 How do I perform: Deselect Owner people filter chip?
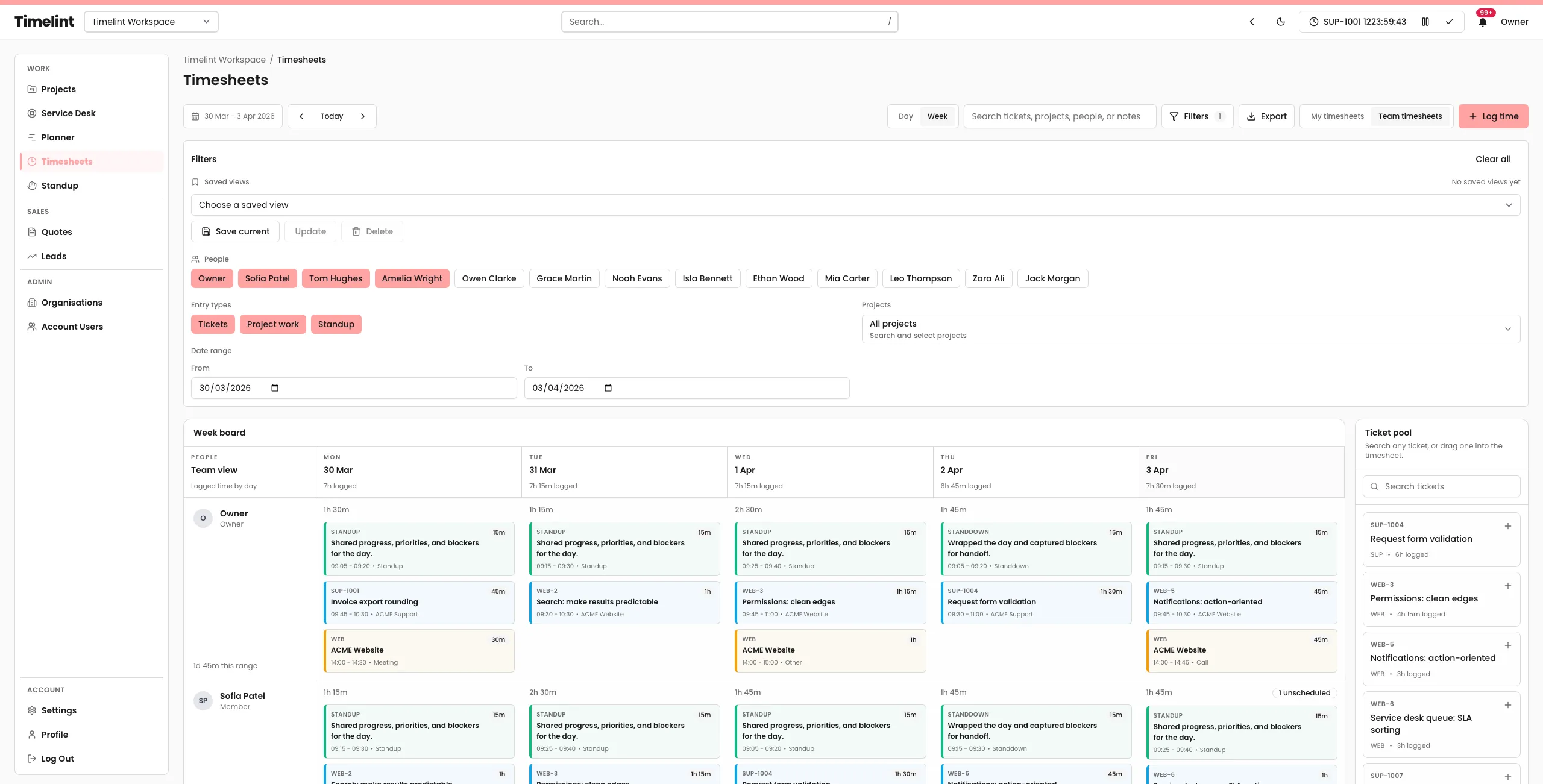click(212, 278)
